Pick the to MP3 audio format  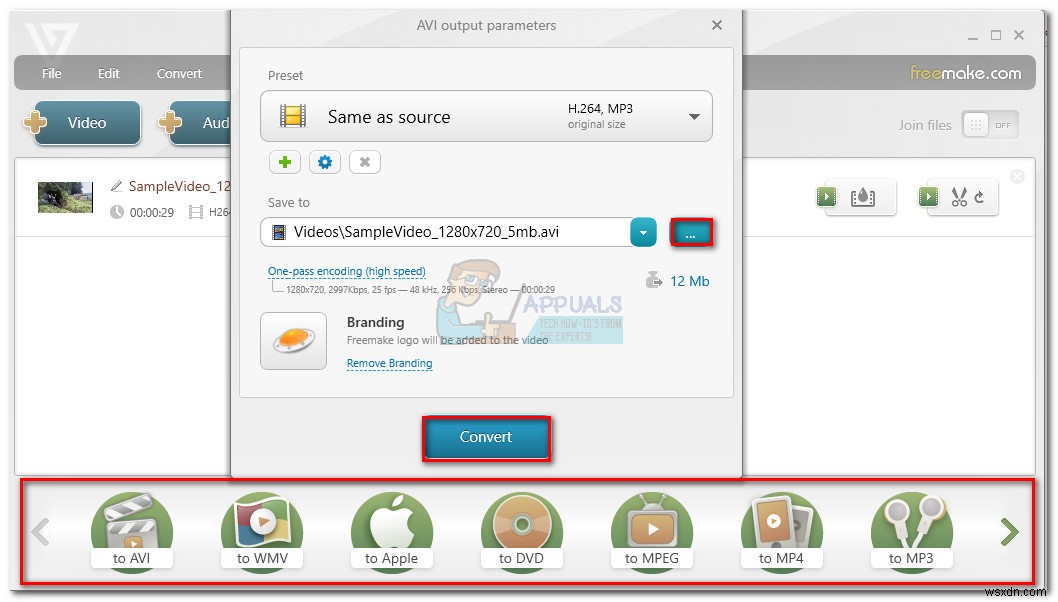tap(911, 531)
